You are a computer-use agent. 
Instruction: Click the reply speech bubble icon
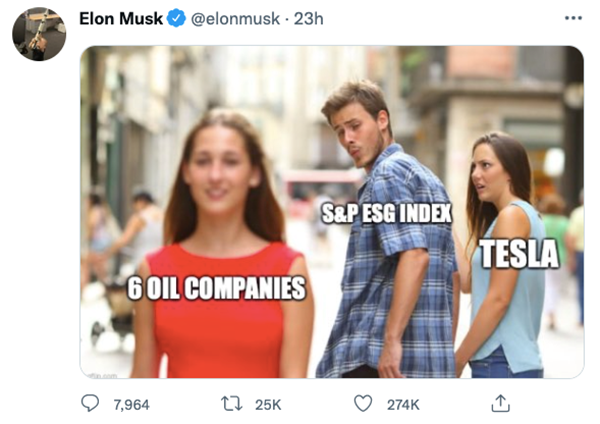pyautogui.click(x=91, y=403)
